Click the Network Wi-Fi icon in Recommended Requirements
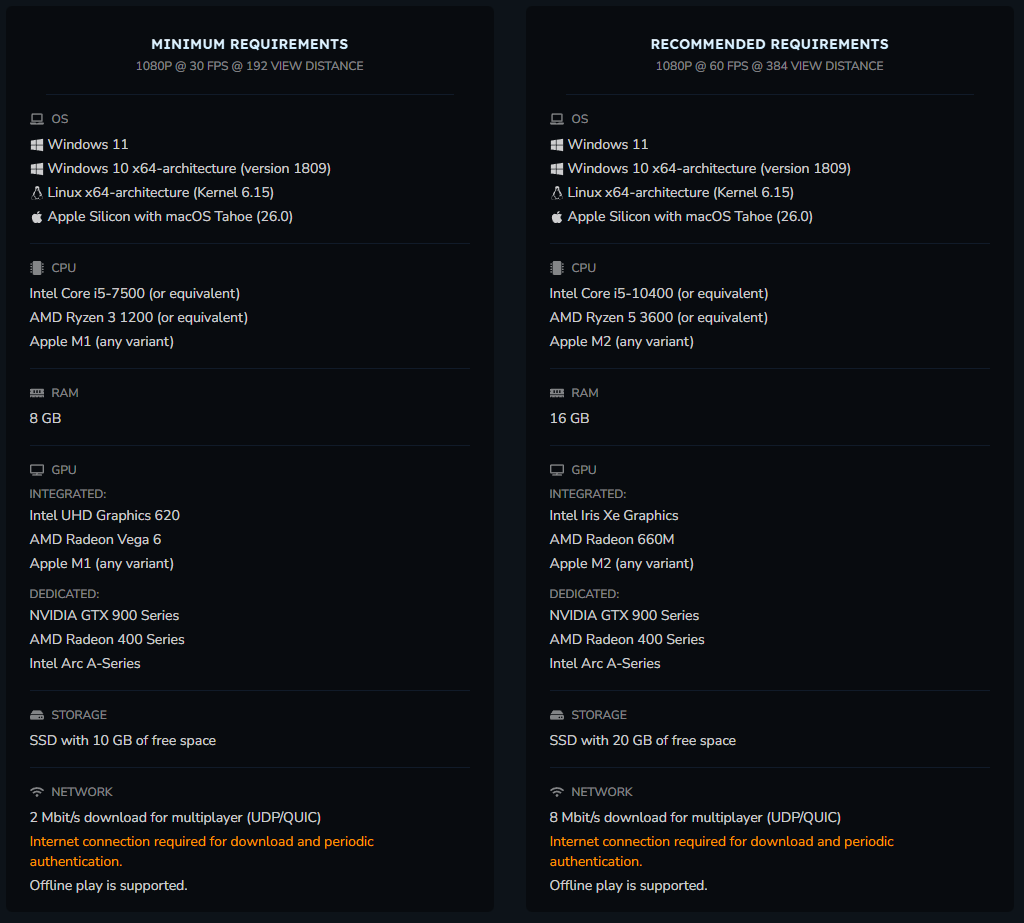The height and width of the screenshot is (923, 1024). (x=557, y=792)
